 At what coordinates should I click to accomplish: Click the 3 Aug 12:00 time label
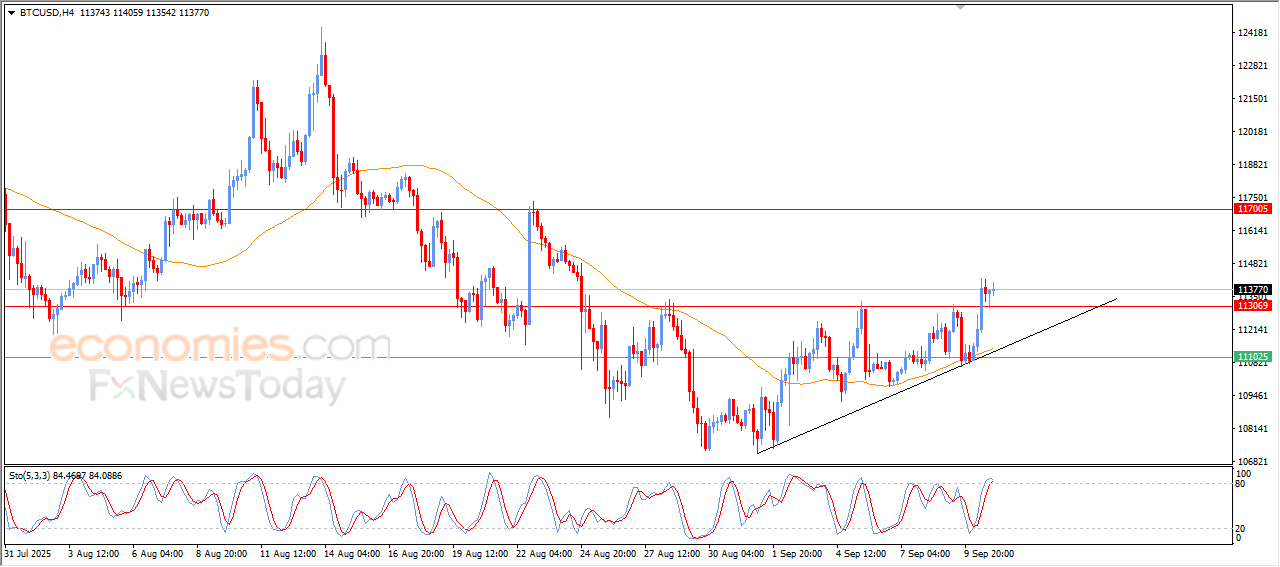(x=93, y=553)
